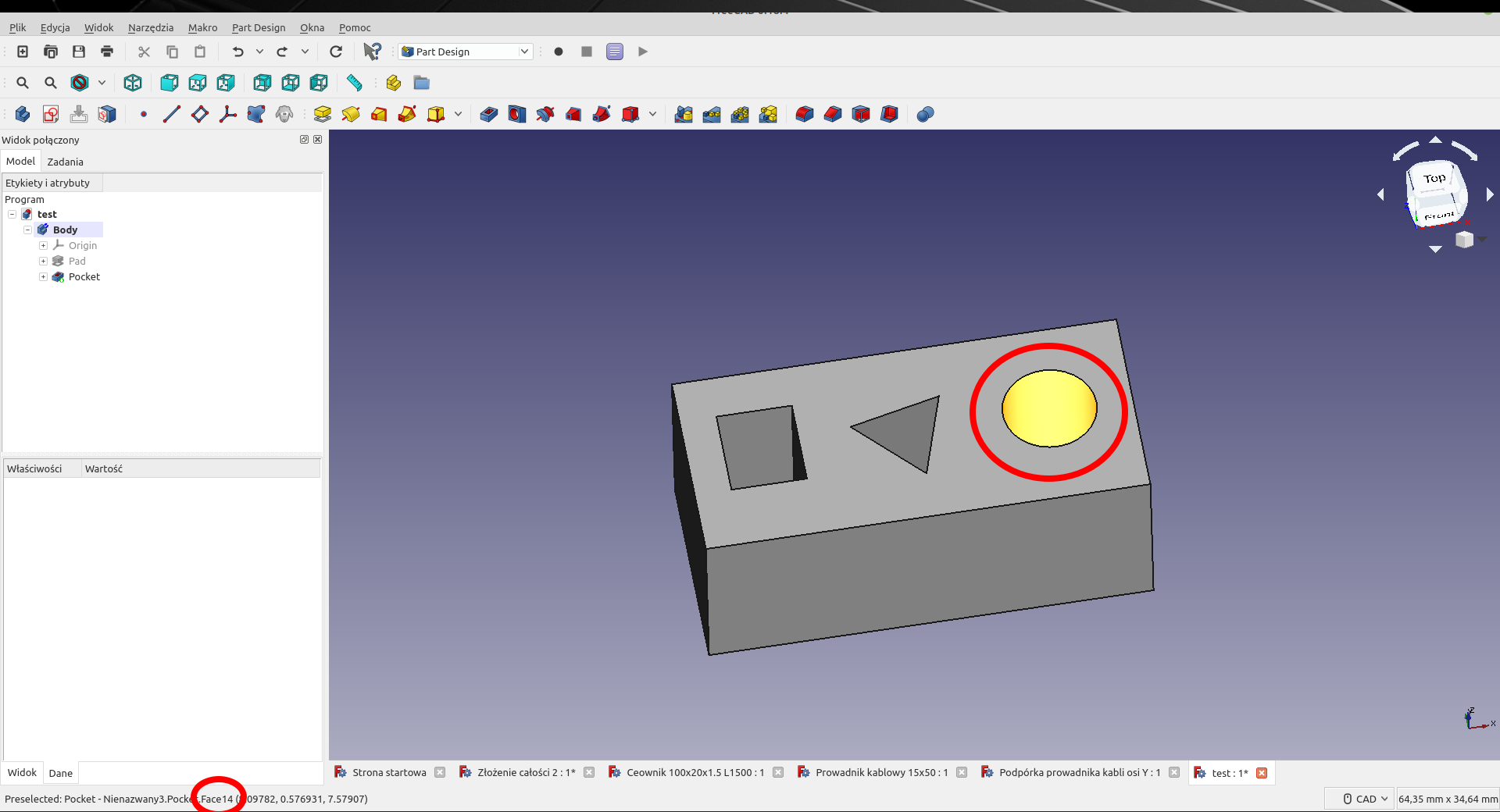Create a Polar Pattern feature
1500x812 pixels.
740,114
